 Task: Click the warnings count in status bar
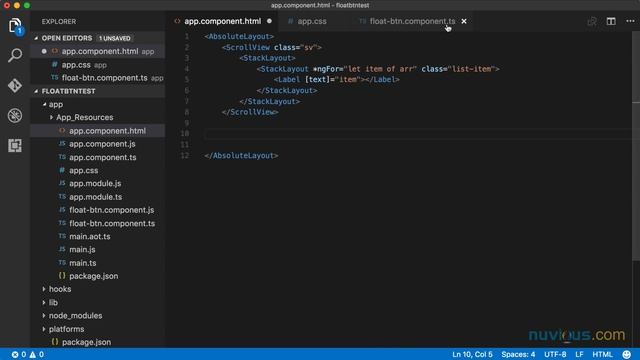pos(36,354)
